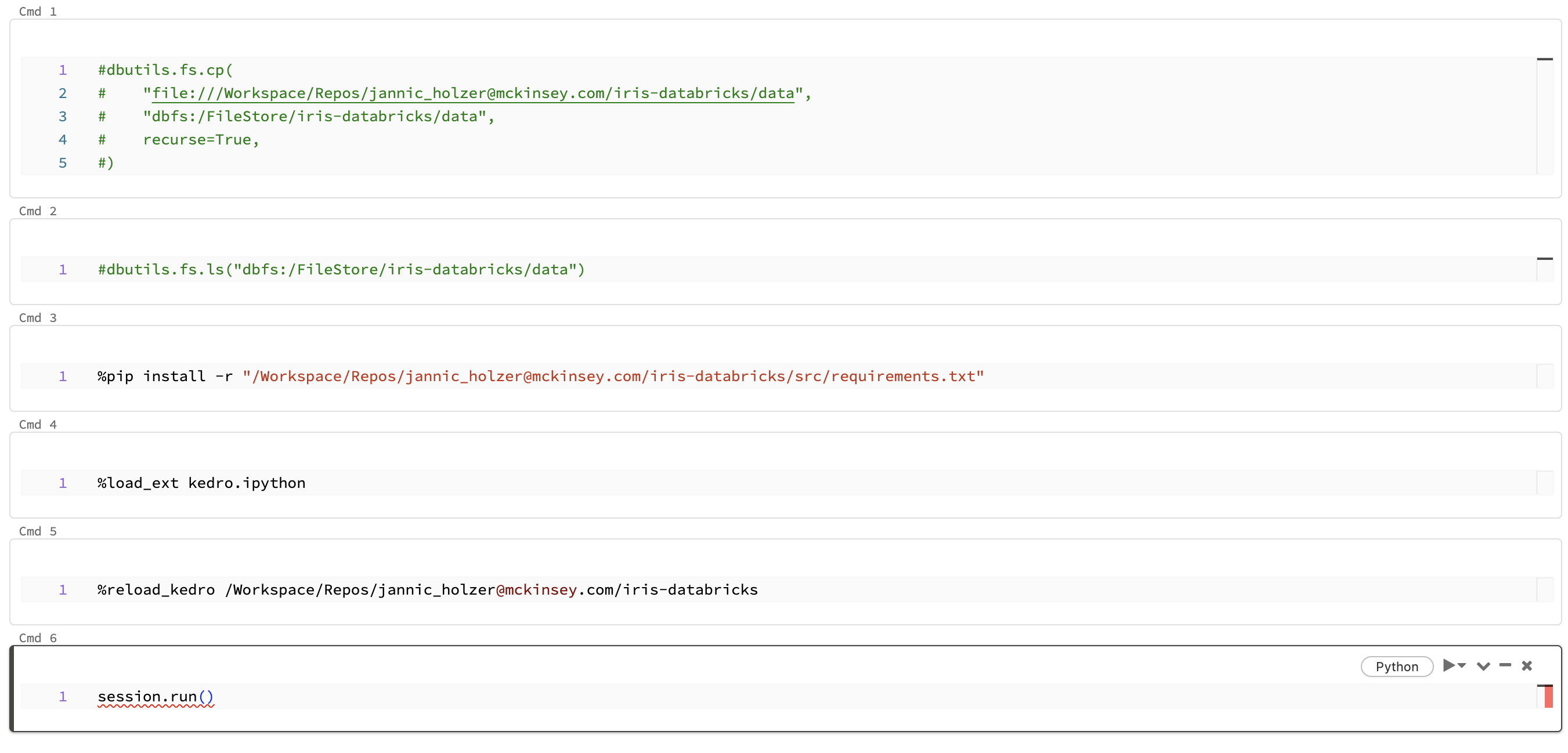Open the Python language selector on Cmd 6

1397,666
